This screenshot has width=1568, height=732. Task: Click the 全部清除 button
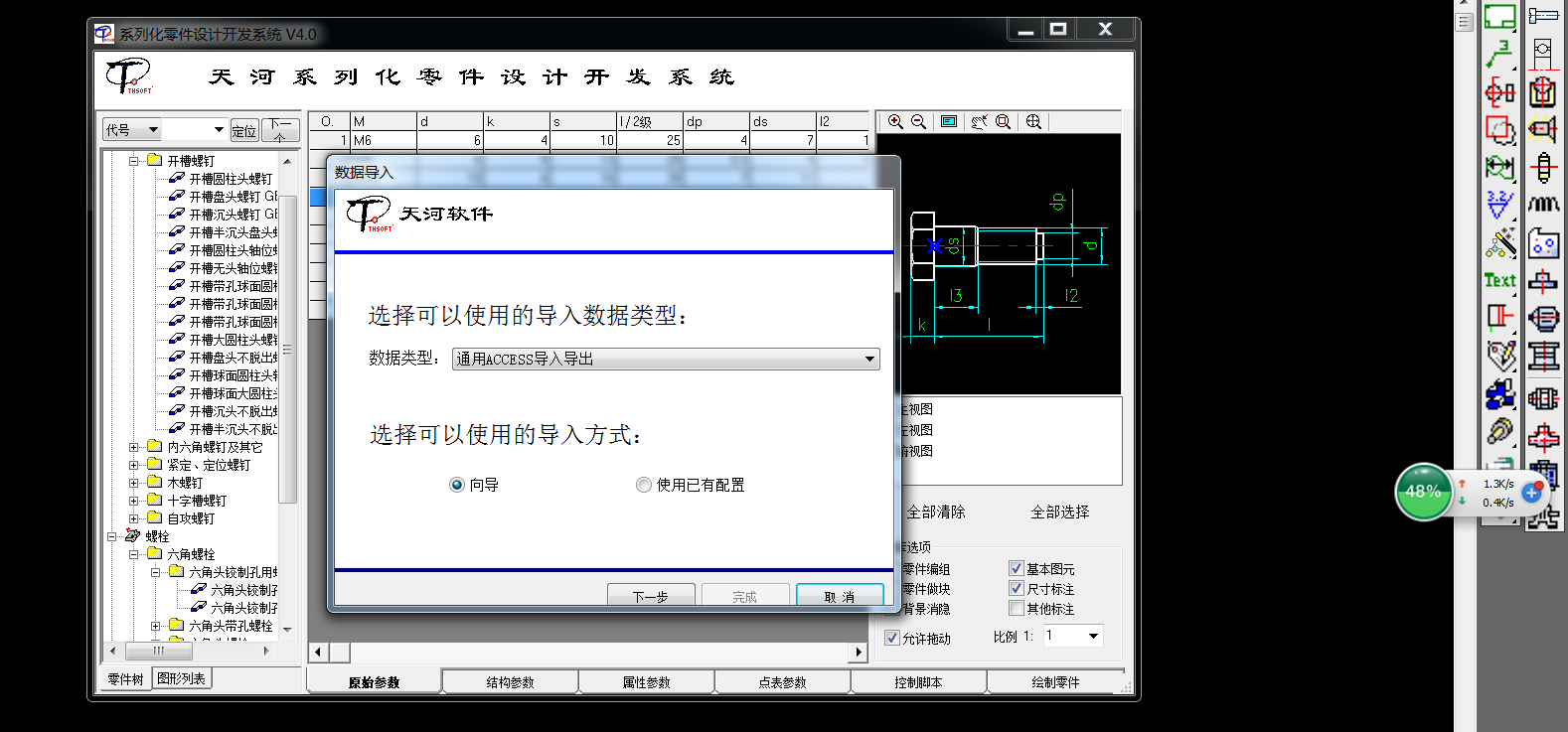pyautogui.click(x=935, y=512)
